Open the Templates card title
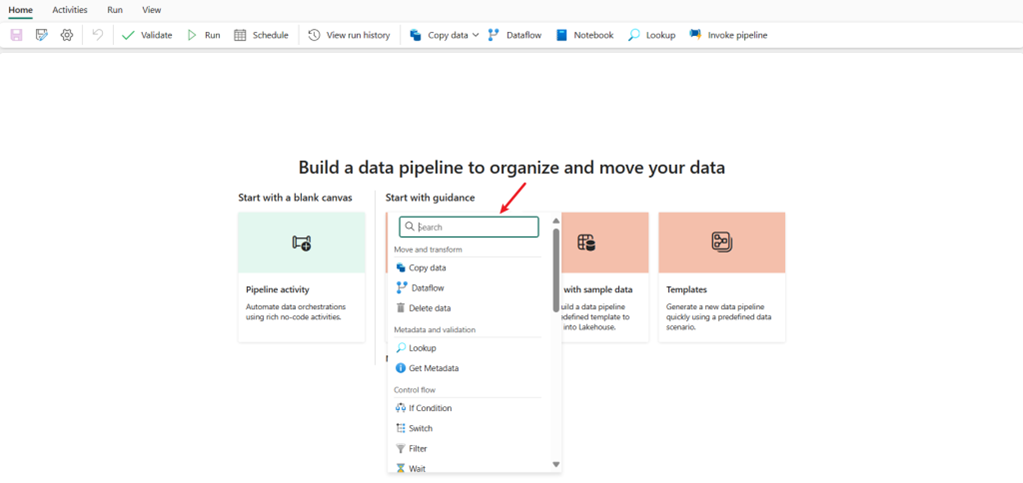1023x483 pixels. [686, 289]
